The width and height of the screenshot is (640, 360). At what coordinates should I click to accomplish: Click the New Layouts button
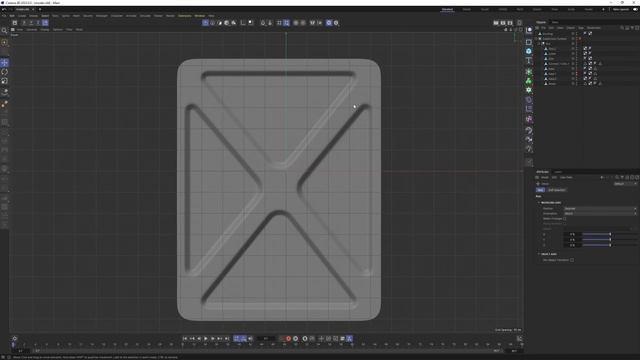[x=620, y=9]
